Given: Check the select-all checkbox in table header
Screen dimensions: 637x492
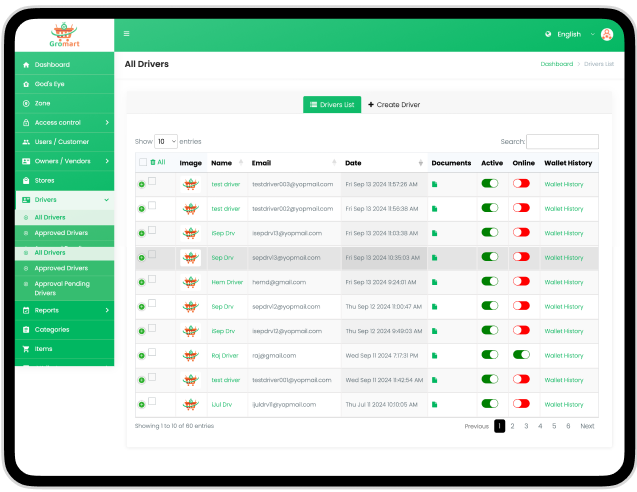Looking at the screenshot, I should [143, 162].
